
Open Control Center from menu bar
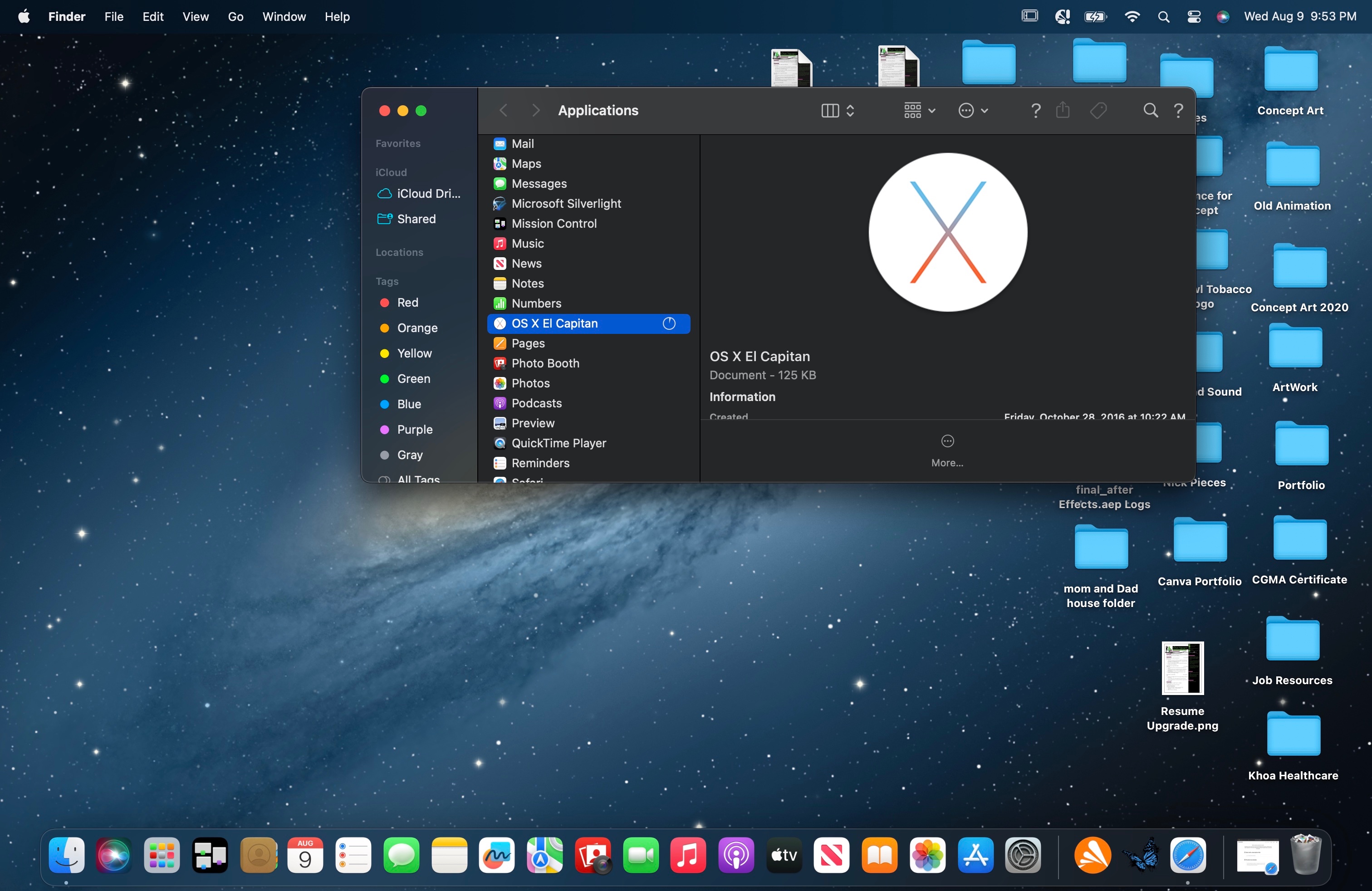tap(1194, 17)
